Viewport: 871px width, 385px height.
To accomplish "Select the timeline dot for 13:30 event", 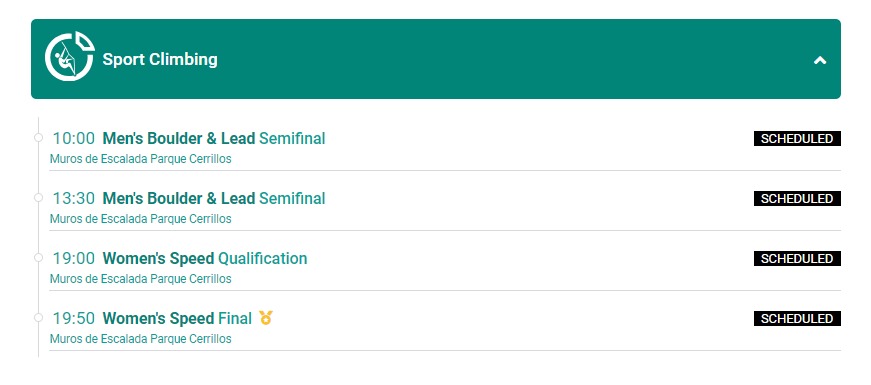I will pyautogui.click(x=38, y=197).
